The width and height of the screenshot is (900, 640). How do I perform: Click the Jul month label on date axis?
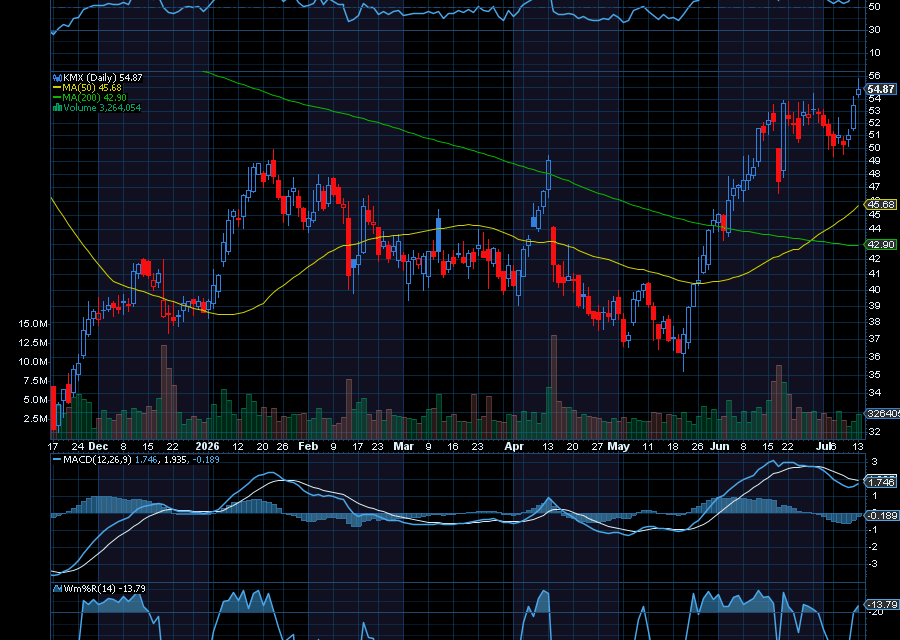(x=825, y=446)
